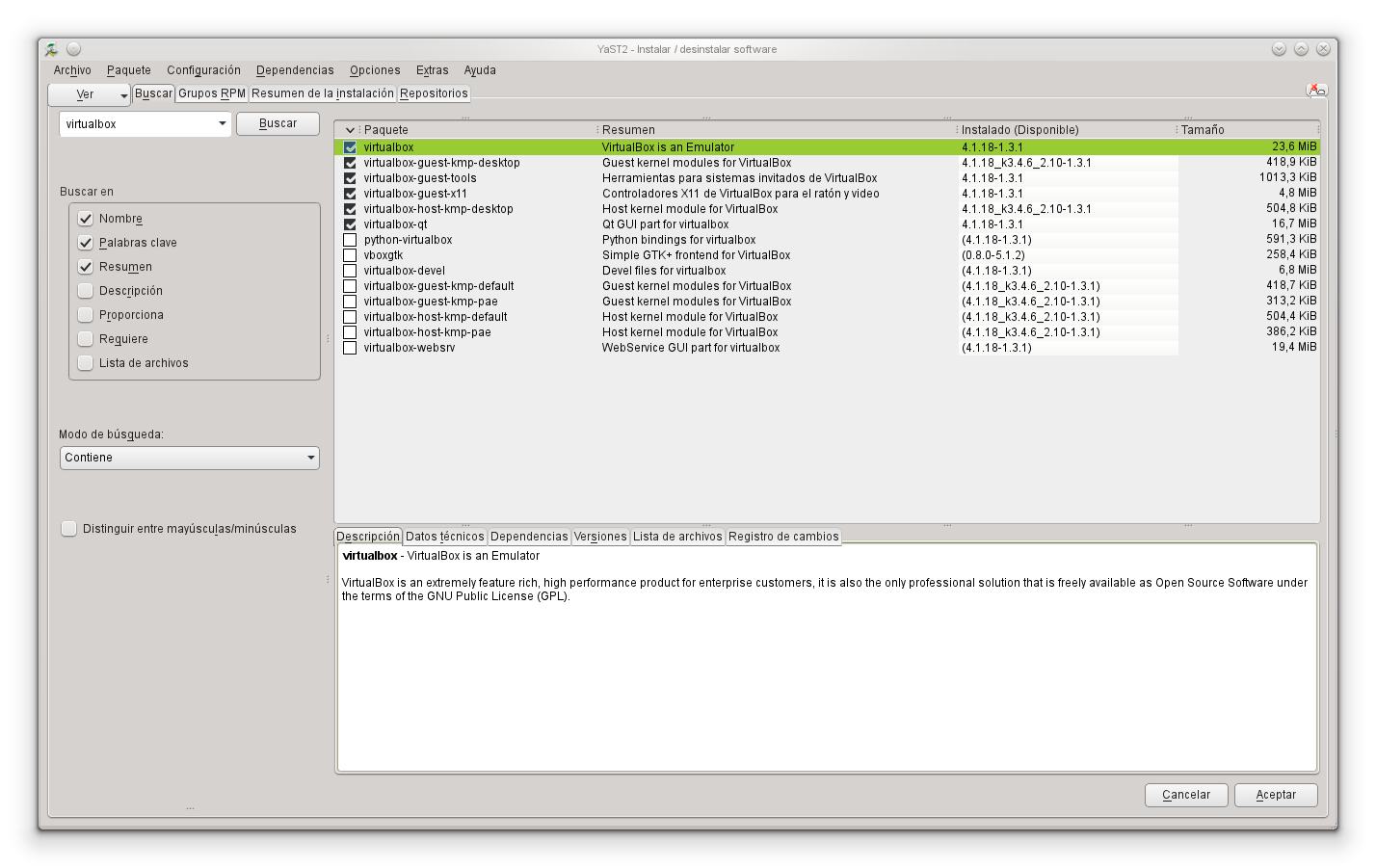The height and width of the screenshot is (868, 1376).
Task: Open the Lista de archivos details tab
Action: (x=677, y=537)
